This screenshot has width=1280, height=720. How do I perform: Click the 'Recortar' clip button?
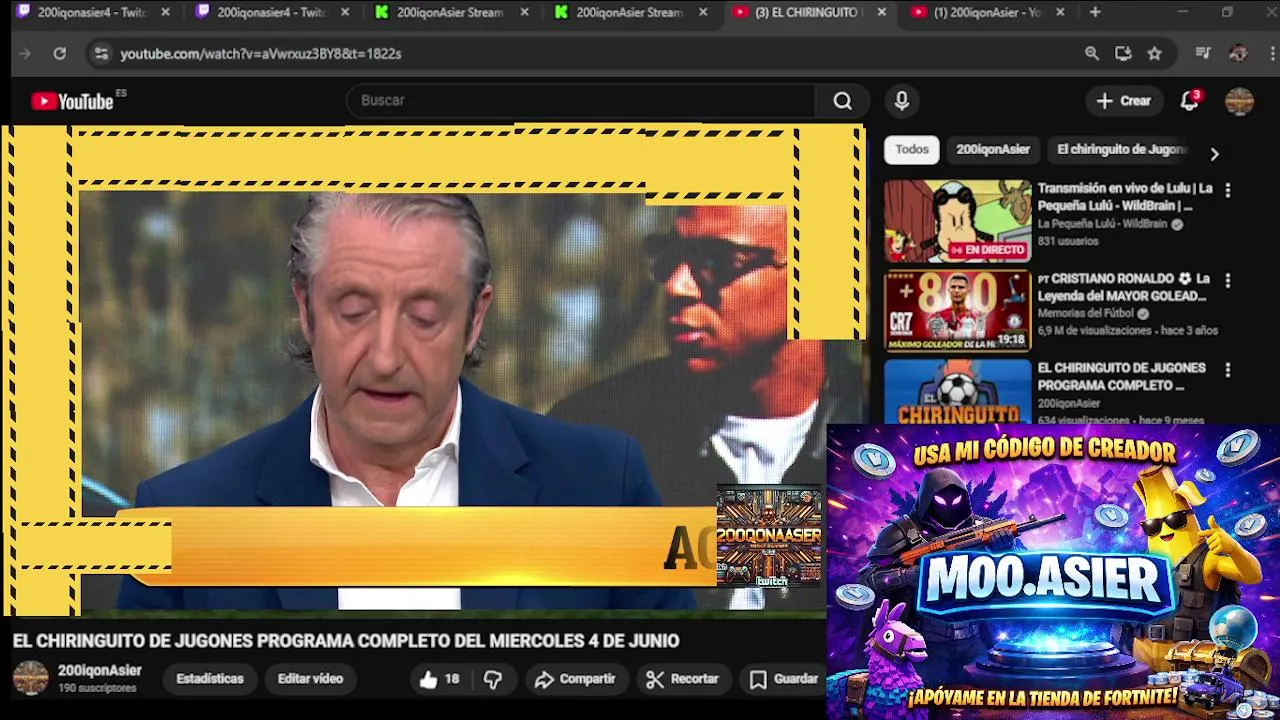682,679
